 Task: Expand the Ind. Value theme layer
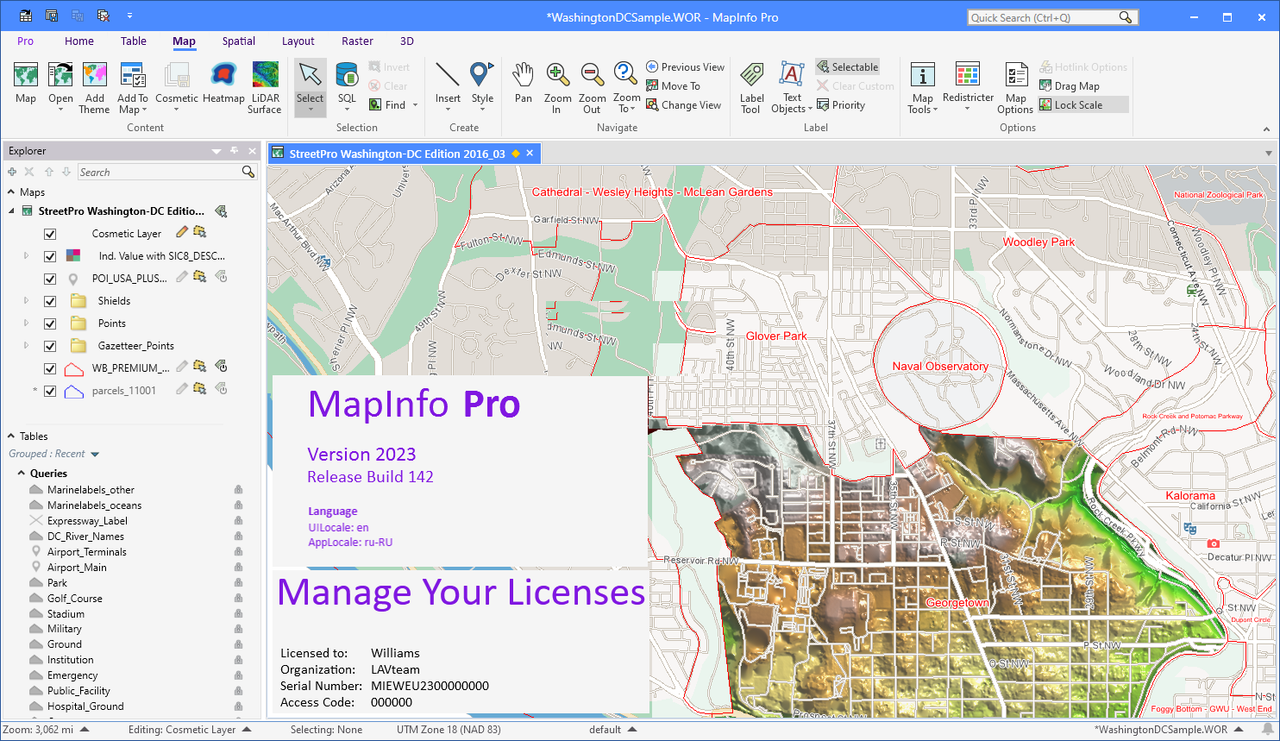(27, 256)
